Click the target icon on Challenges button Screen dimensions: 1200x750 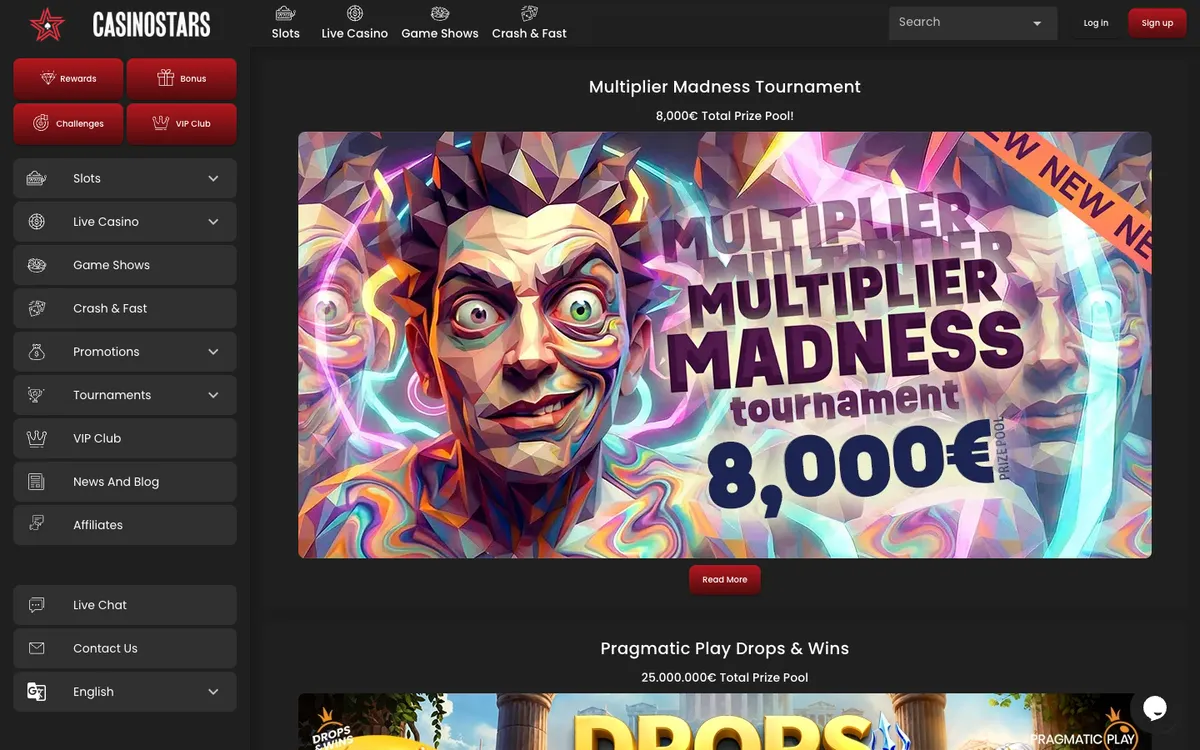[41, 123]
